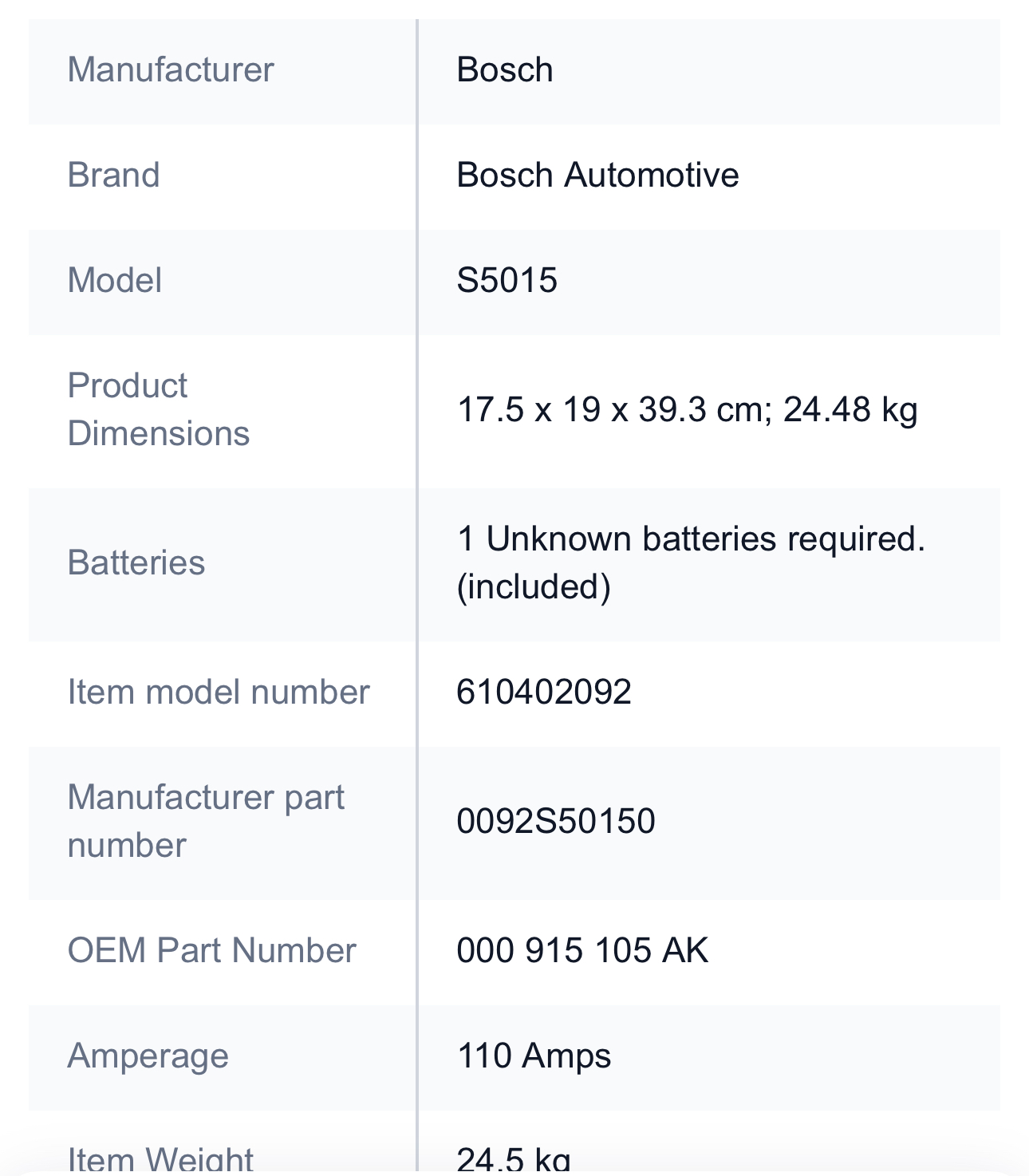
Task: Select the 610402092 model number value
Action: pos(544,693)
